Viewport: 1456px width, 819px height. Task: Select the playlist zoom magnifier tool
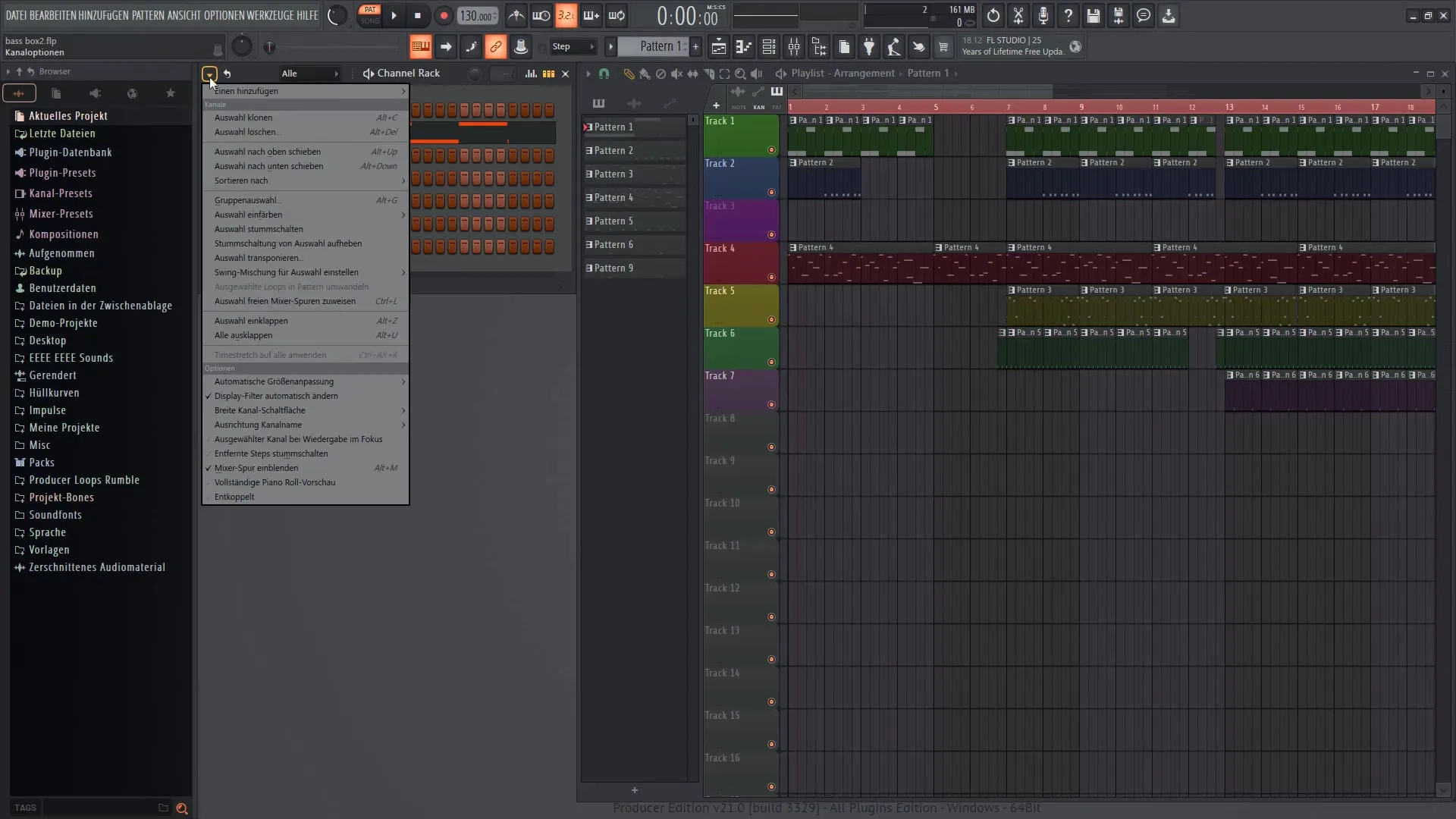tap(740, 74)
